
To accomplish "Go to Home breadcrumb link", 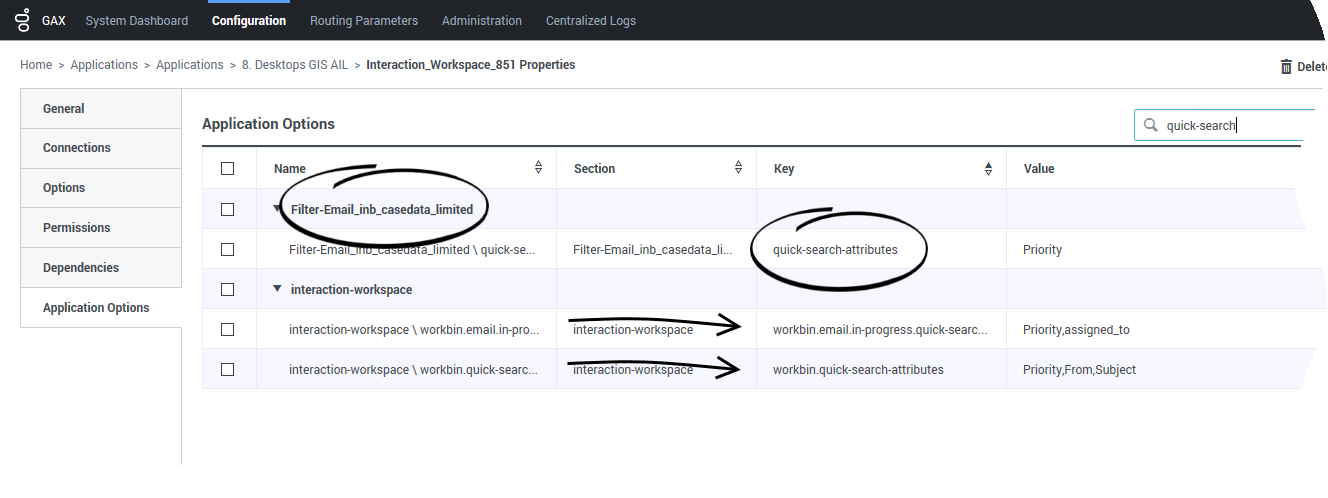I will 36,65.
